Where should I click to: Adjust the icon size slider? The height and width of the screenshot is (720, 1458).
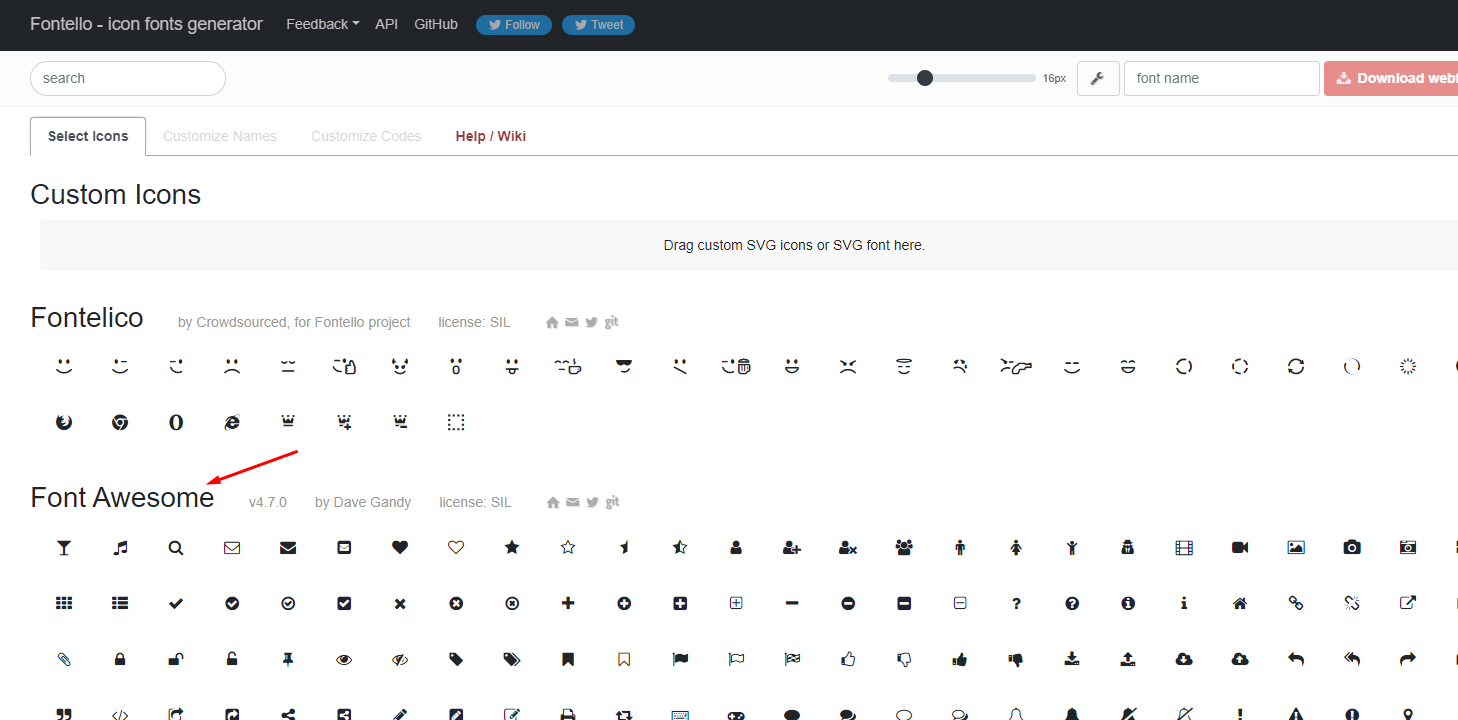click(x=962, y=78)
